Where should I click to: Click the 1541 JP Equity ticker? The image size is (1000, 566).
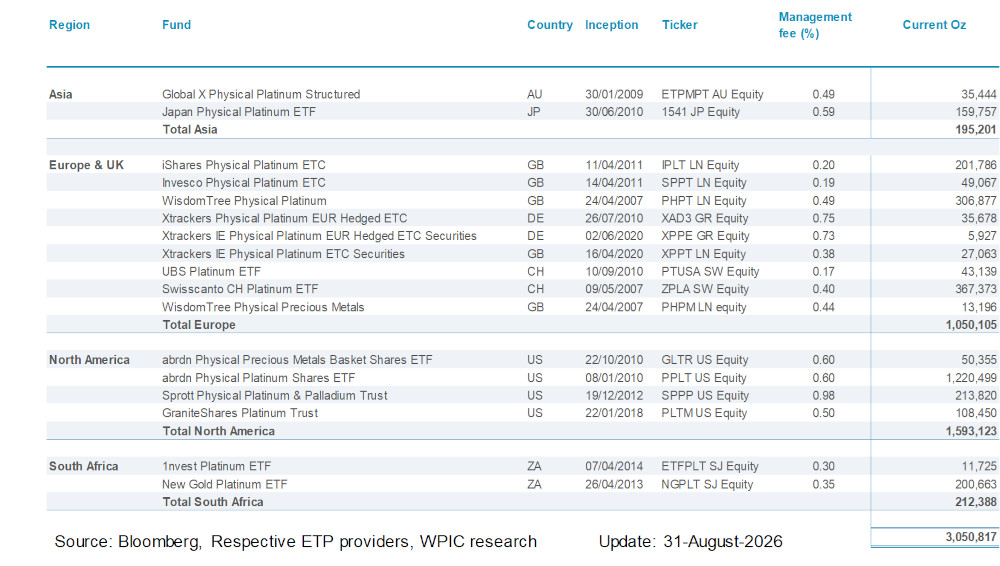point(700,112)
